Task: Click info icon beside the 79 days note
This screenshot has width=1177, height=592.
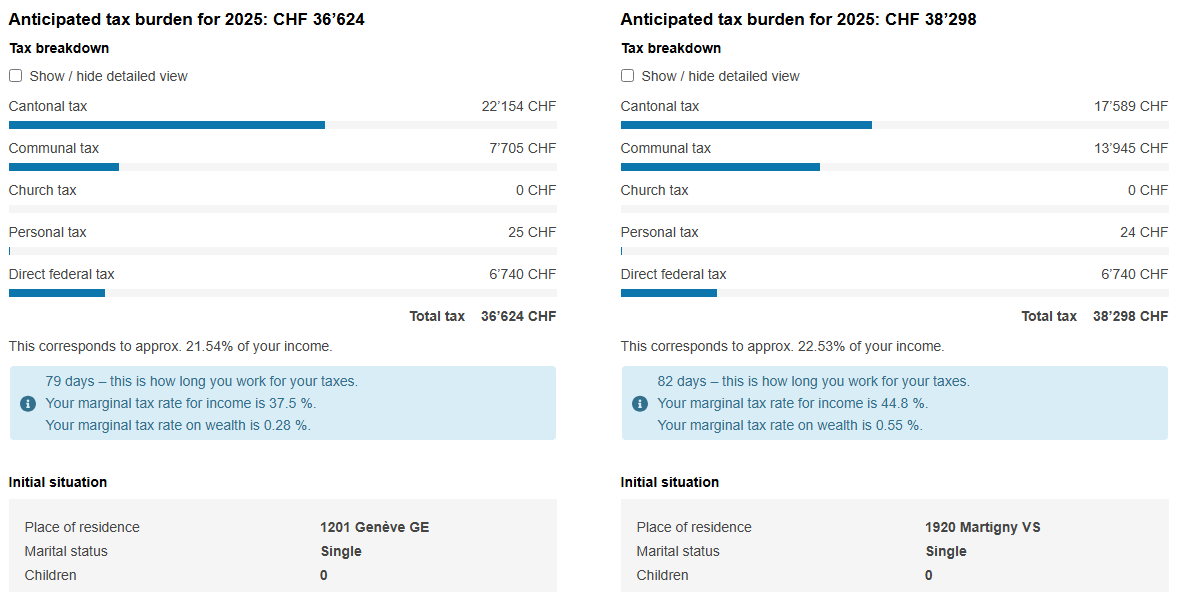Action: 28,403
